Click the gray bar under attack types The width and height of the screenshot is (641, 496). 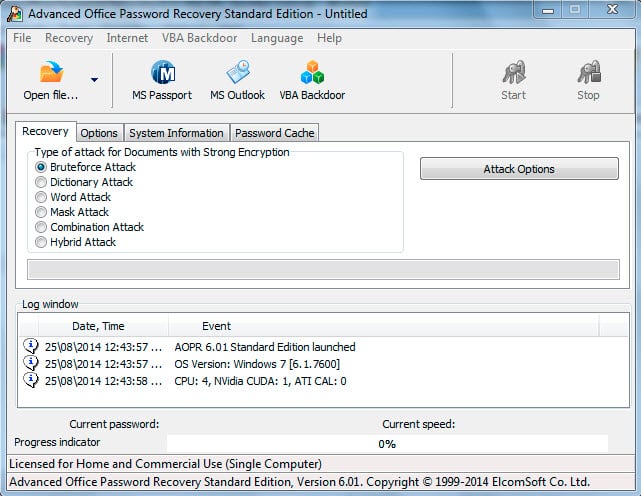pyautogui.click(x=323, y=269)
